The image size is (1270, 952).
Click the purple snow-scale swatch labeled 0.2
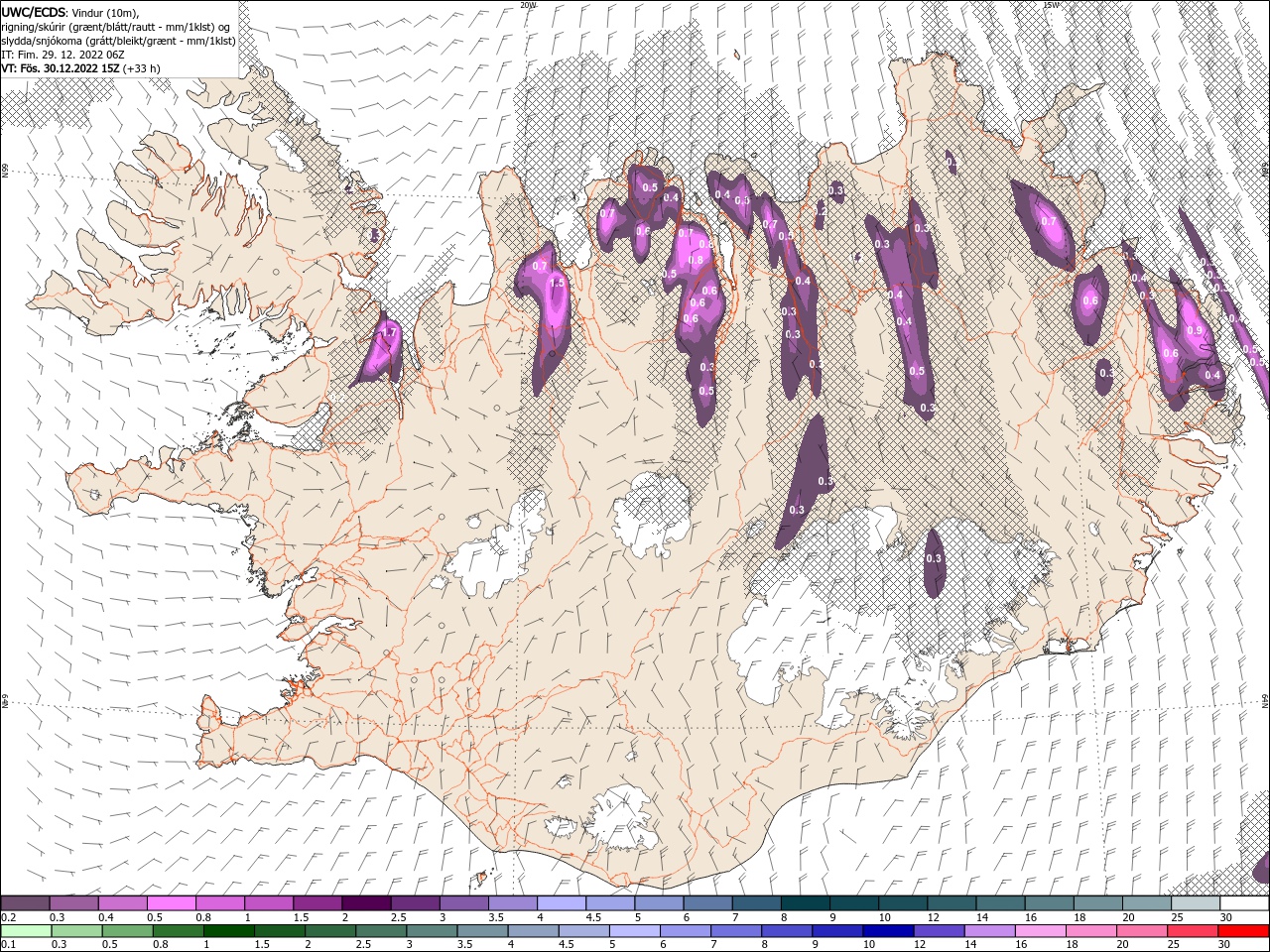25,903
